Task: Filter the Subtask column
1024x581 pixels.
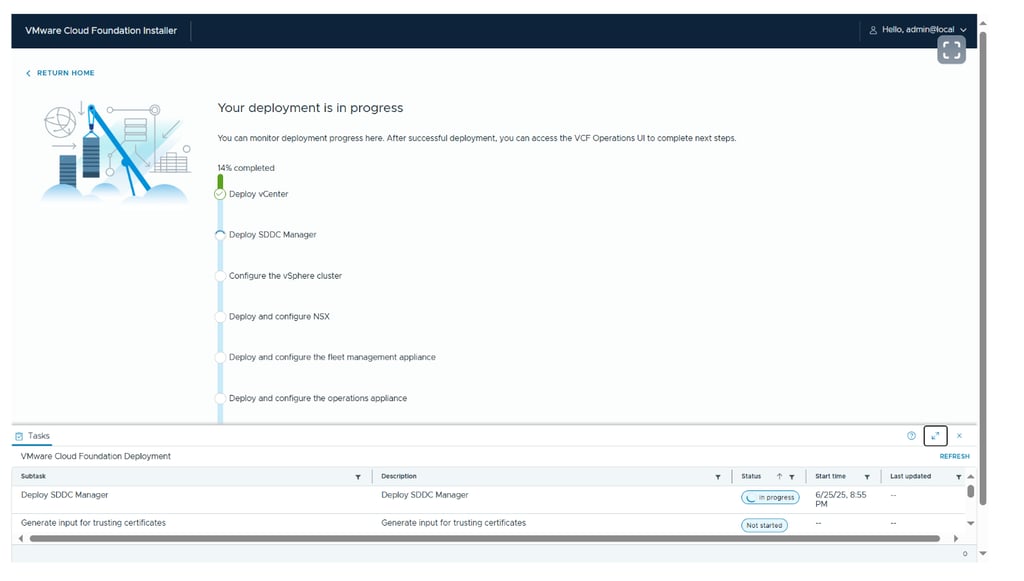Action: pyautogui.click(x=358, y=477)
